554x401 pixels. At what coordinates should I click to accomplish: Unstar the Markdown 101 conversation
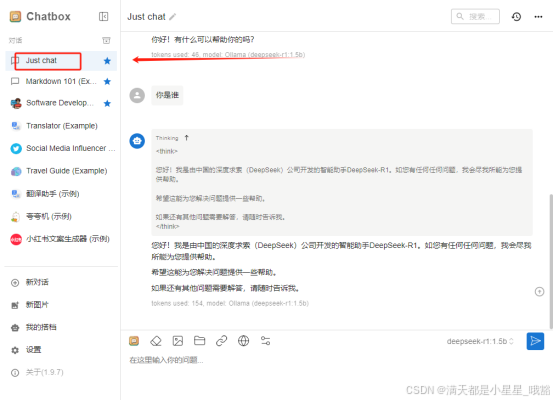(107, 82)
